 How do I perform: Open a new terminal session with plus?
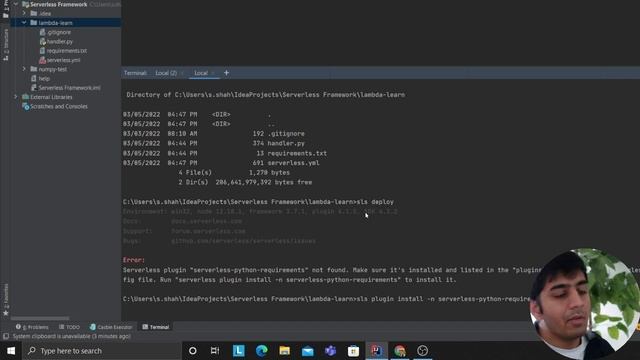coord(227,73)
